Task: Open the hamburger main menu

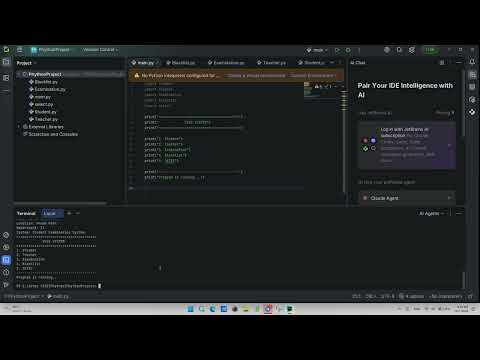Action: click(x=20, y=50)
